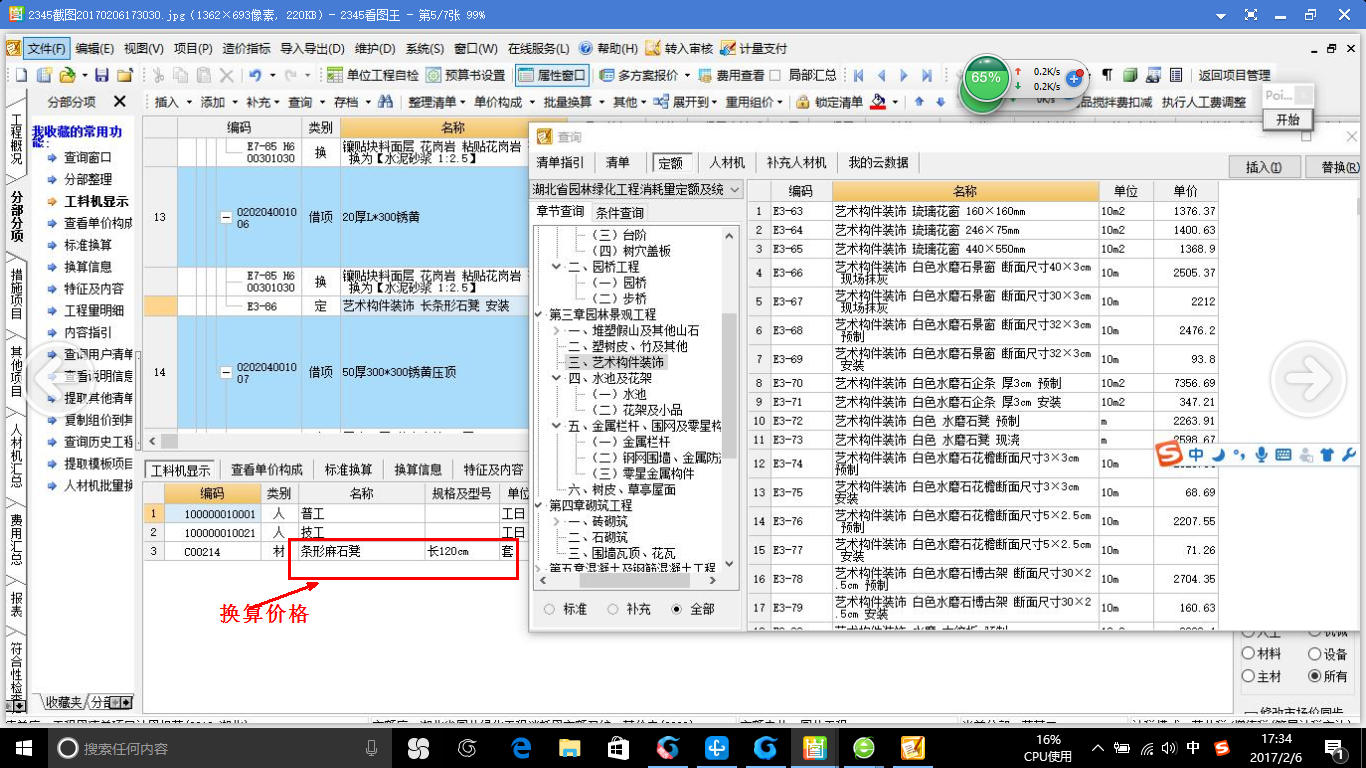This screenshot has height=768, width=1366.
Task: Click the 开始 button under Poi box
Action: coord(1288,119)
